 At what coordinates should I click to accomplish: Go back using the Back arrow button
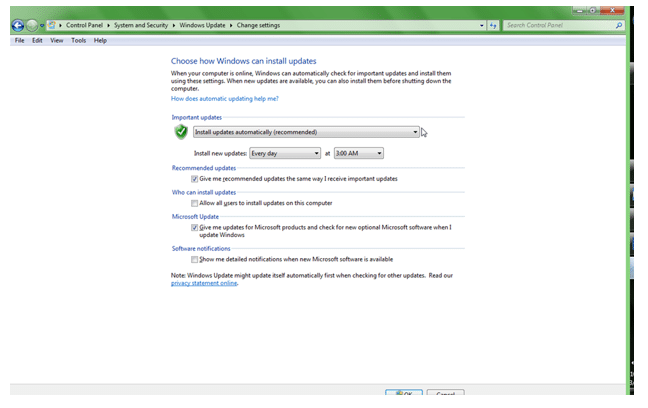pyautogui.click(x=17, y=26)
